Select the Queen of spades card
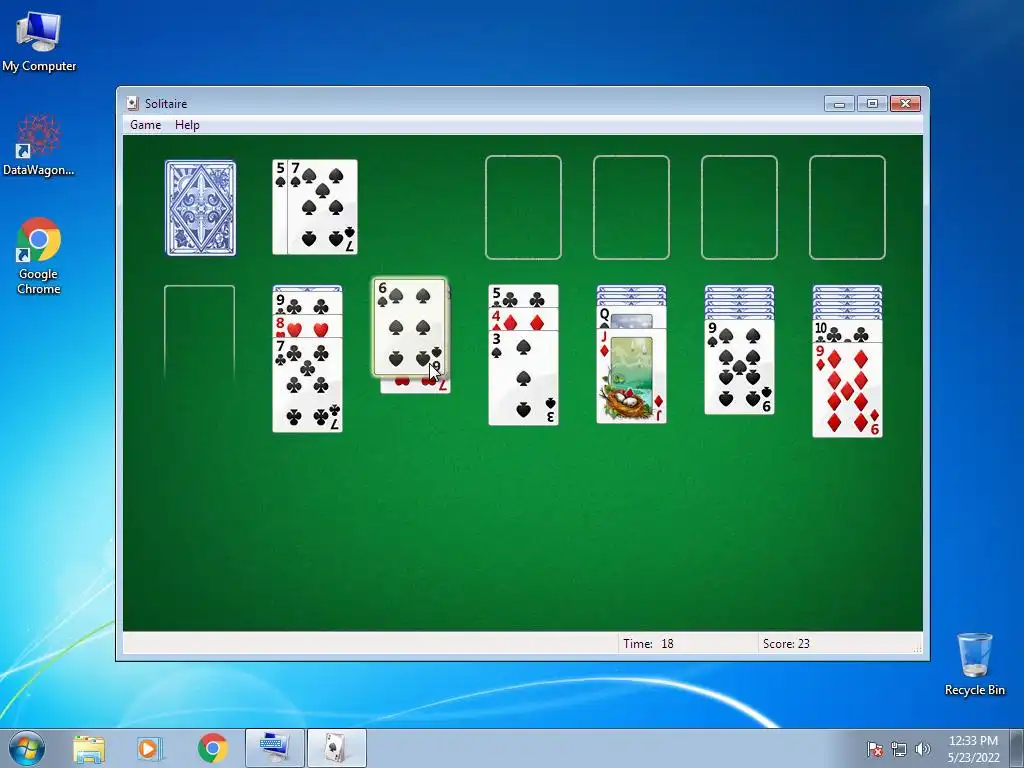1024x768 pixels. pos(632,317)
